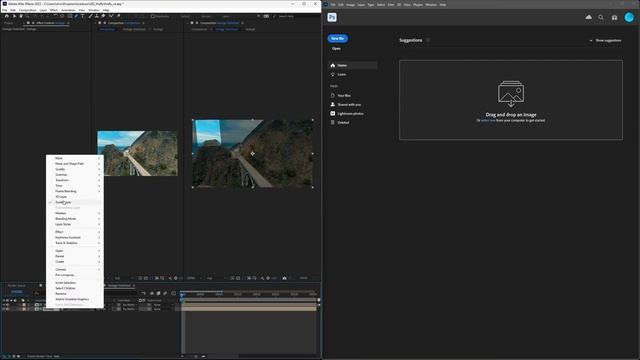Open the Photoshop Plugins menu
Screen dimensions: 640x360
[x=418, y=5]
